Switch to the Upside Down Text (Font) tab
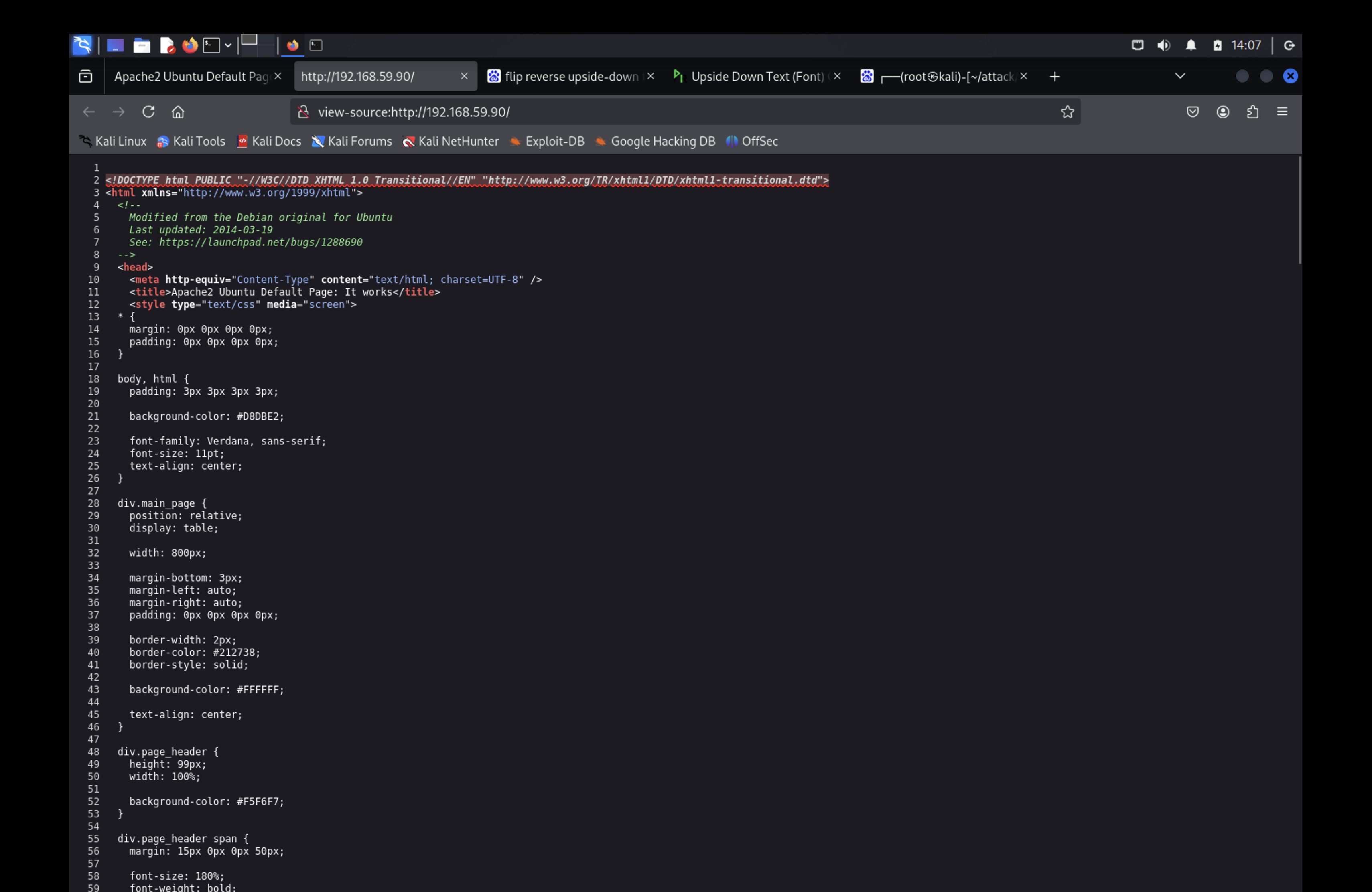1372x892 pixels. point(756,77)
